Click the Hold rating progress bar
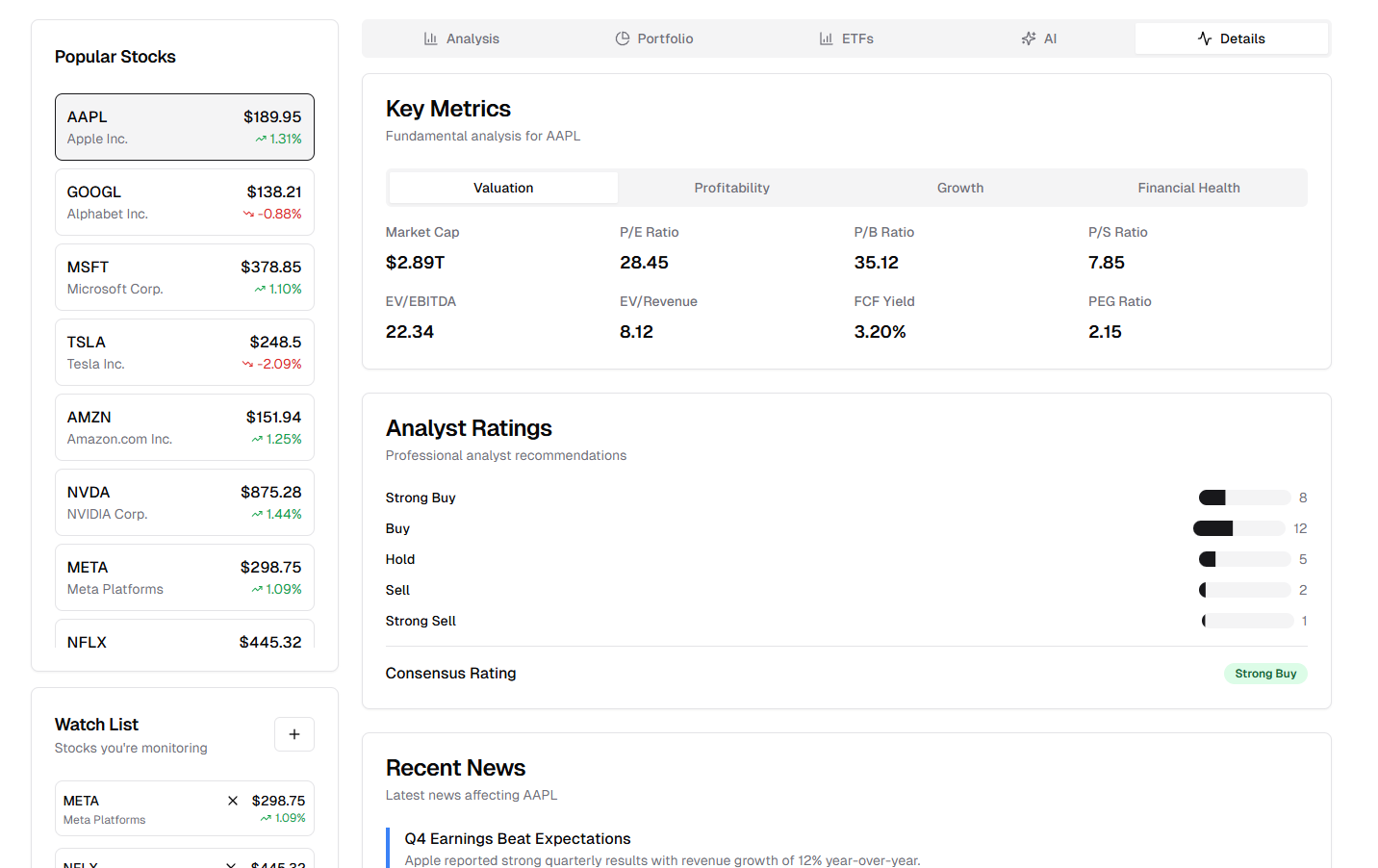The image size is (1378, 868). (x=1245, y=559)
